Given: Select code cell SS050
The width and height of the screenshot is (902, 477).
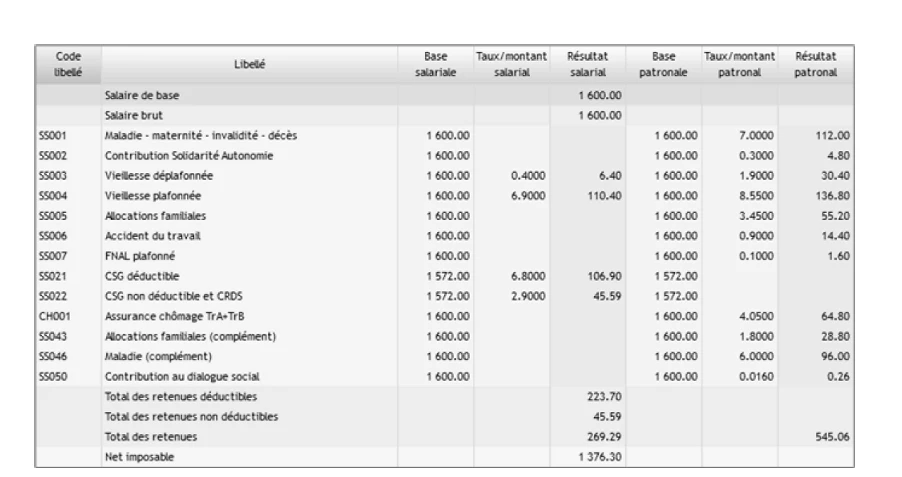Looking at the screenshot, I should (52, 377).
